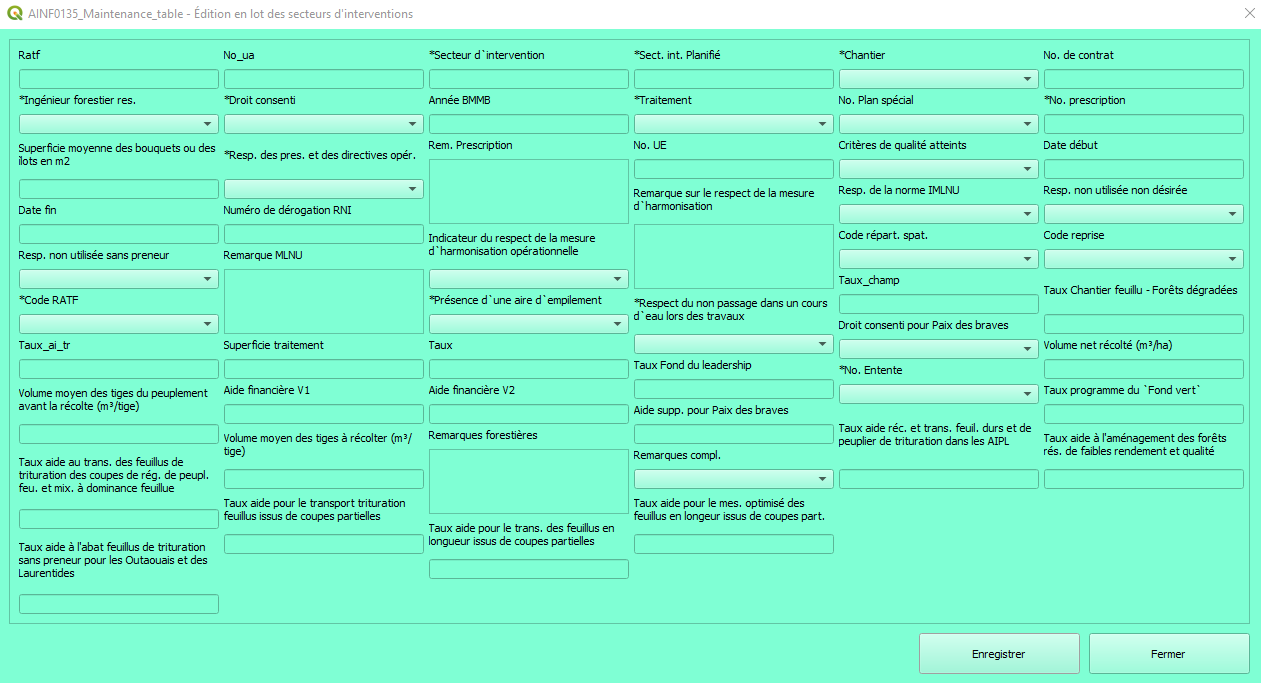Focus the No. UE input field
Screen dimensions: 1261x683
point(734,169)
